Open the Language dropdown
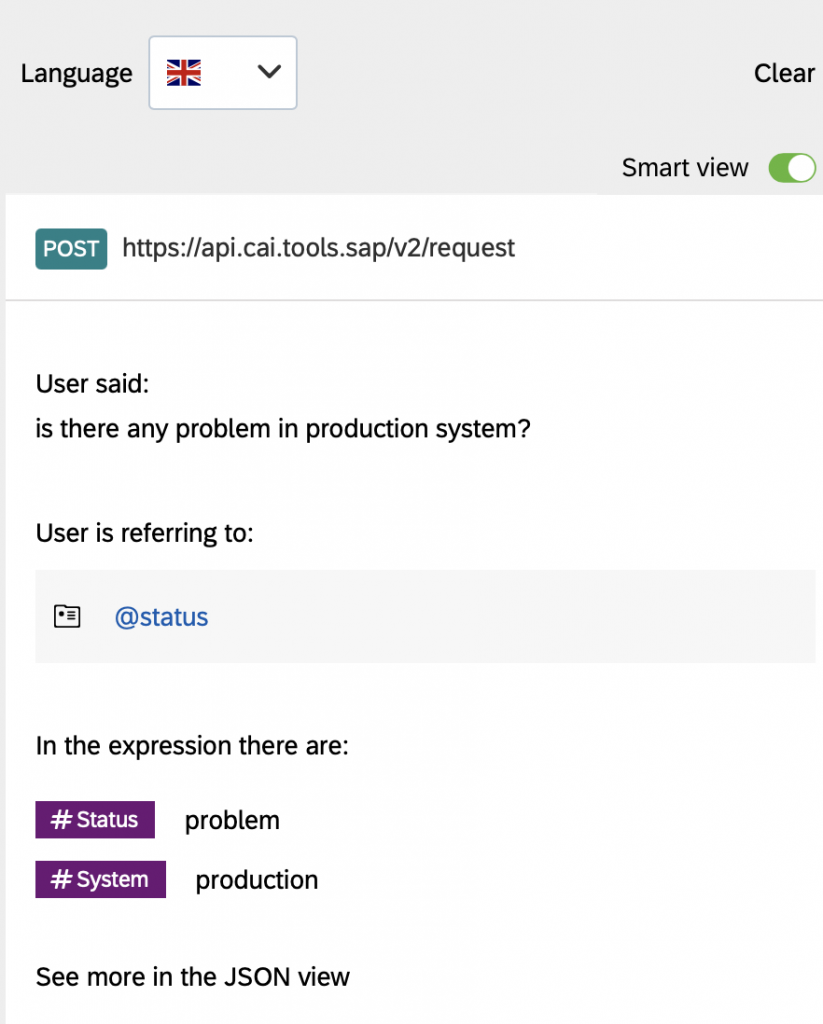The height and width of the screenshot is (1024, 823). point(223,72)
